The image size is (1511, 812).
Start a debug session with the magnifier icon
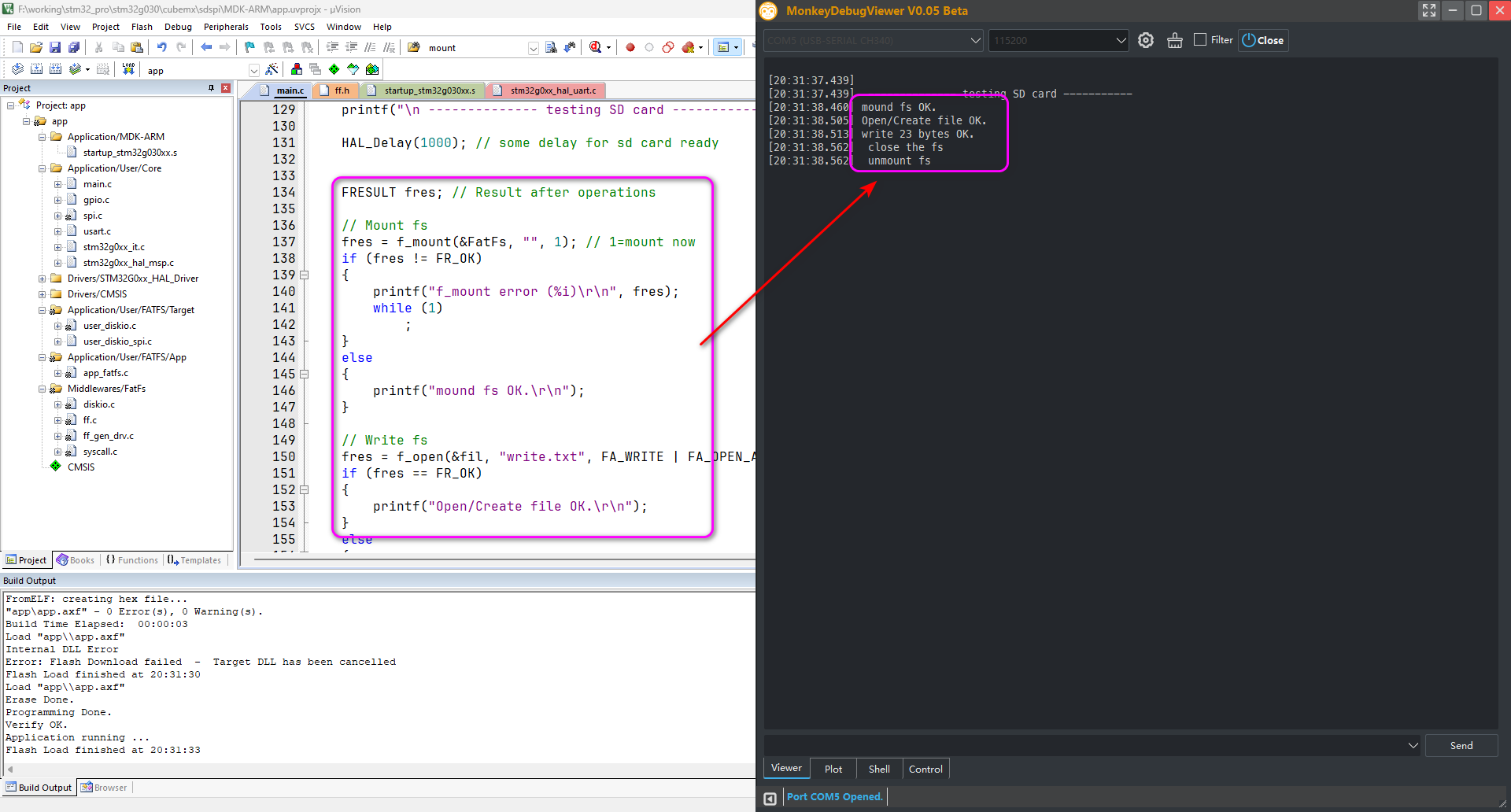tap(596, 47)
